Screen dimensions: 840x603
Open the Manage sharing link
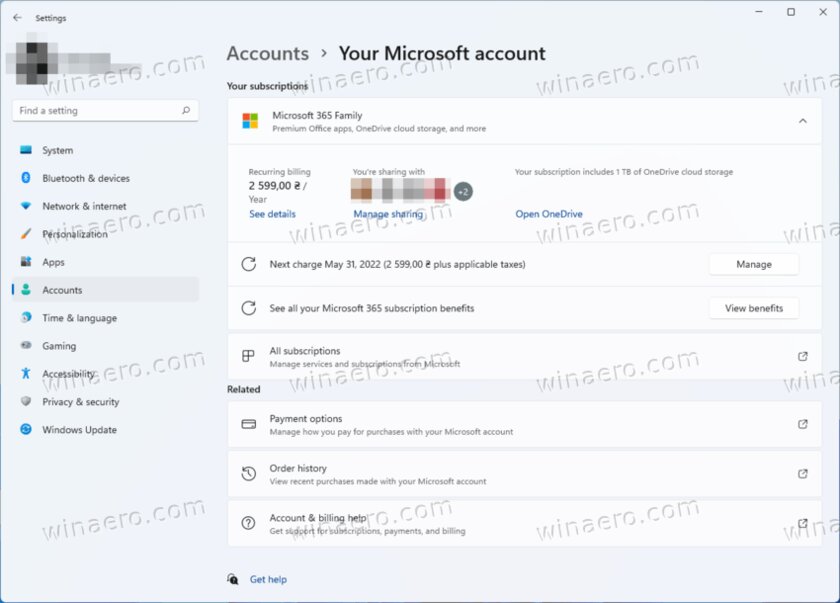(x=388, y=214)
